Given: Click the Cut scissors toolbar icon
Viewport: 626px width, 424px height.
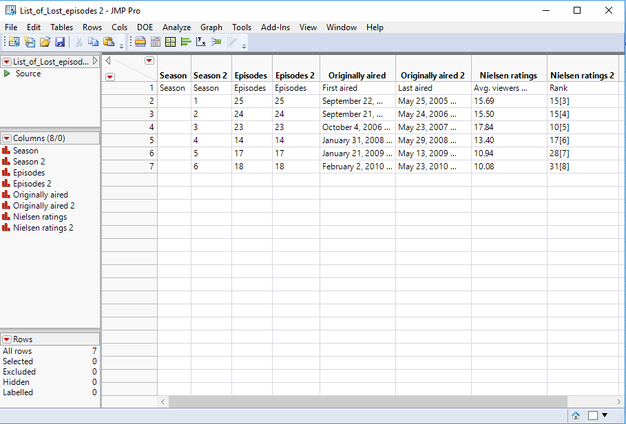Looking at the screenshot, I should [79, 42].
